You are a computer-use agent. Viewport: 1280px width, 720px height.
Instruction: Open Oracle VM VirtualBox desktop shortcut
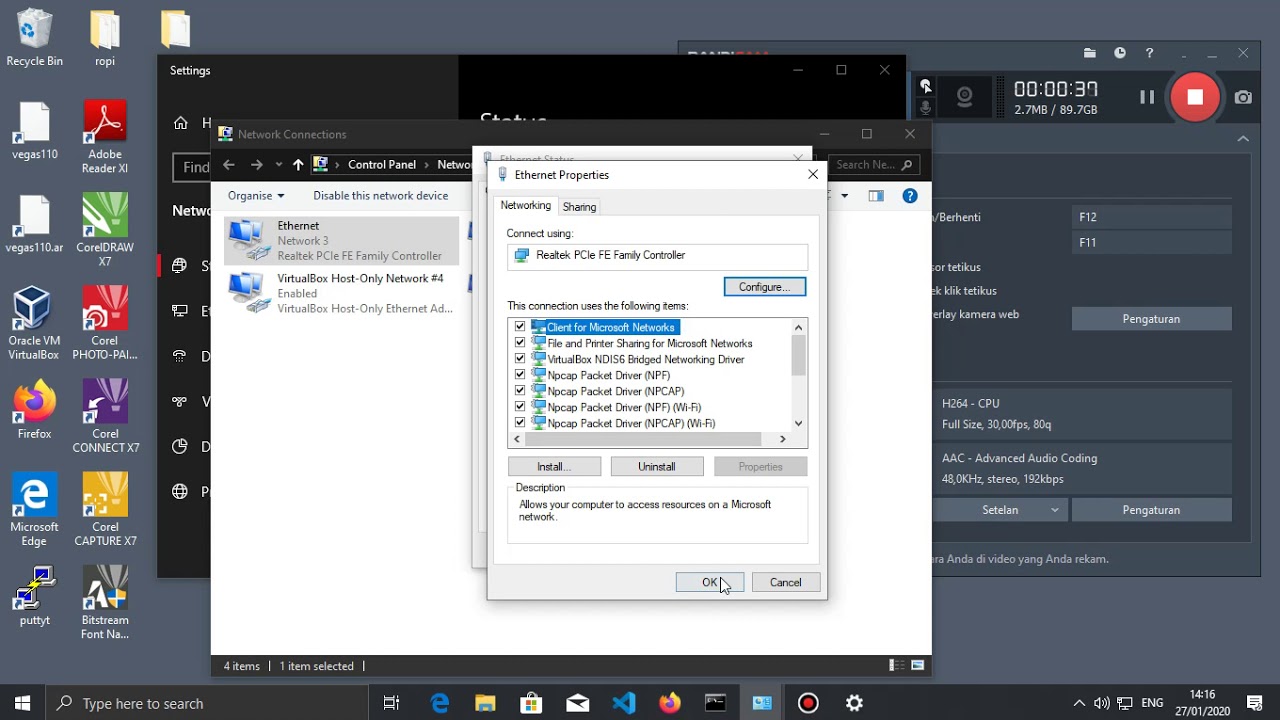(34, 323)
